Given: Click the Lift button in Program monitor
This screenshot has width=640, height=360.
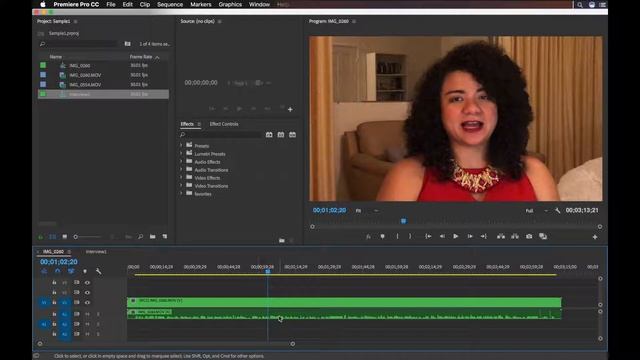Looking at the screenshot, I should coord(501,236).
